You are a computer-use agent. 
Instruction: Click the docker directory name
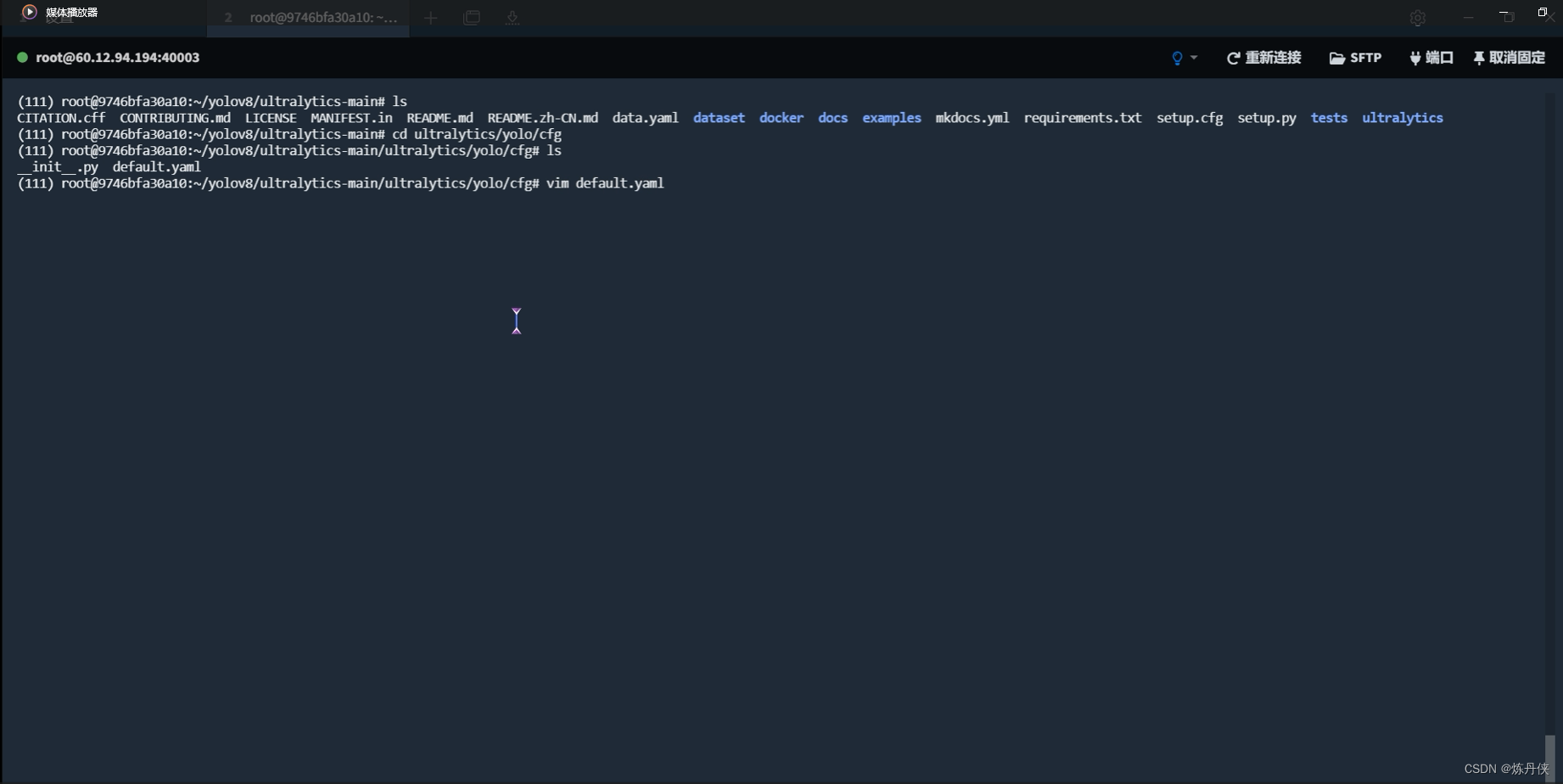click(781, 118)
